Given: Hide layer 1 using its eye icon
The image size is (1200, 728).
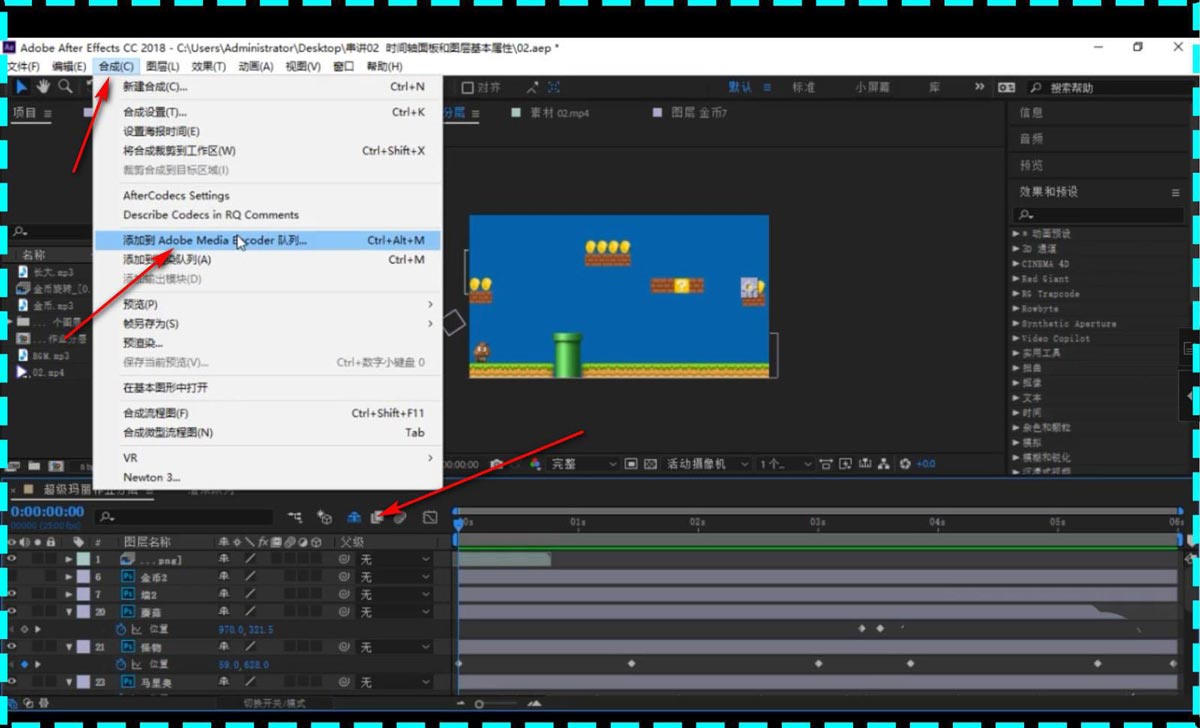Looking at the screenshot, I should click(12, 560).
